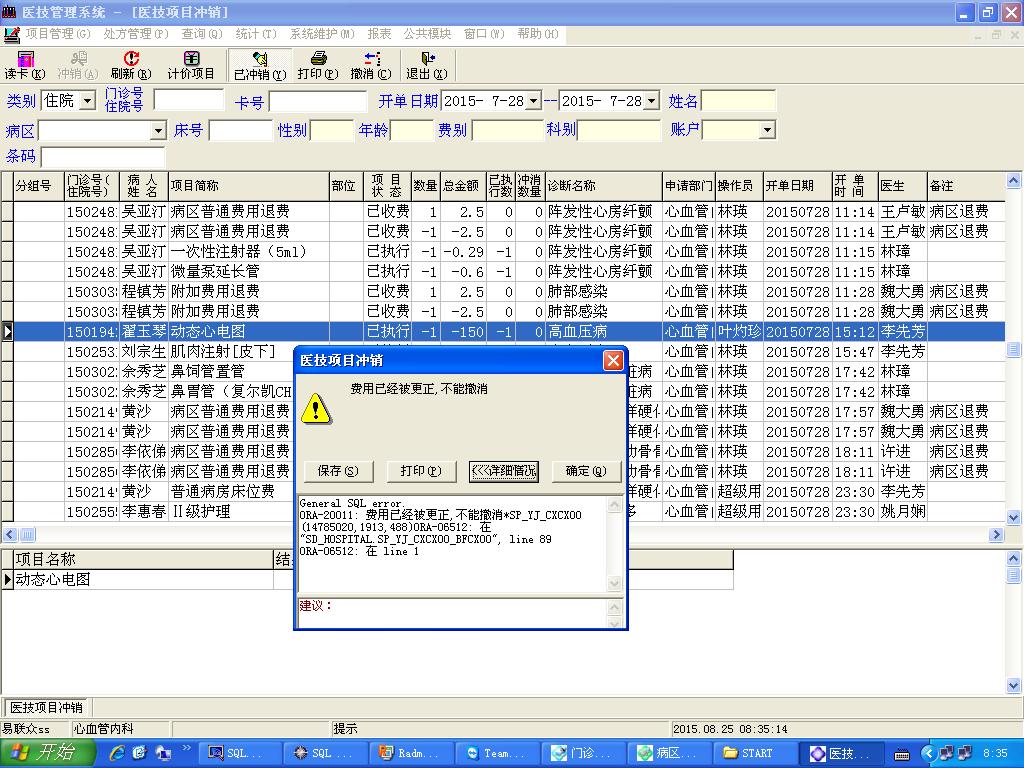This screenshot has width=1024, height=768.
Task: Open the 处方管理 menu
Action: [136, 34]
